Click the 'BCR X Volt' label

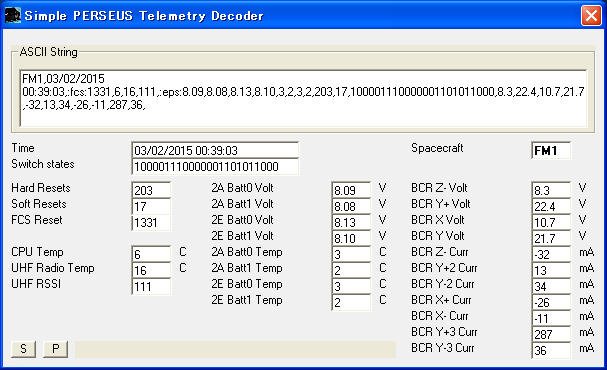pos(437,220)
